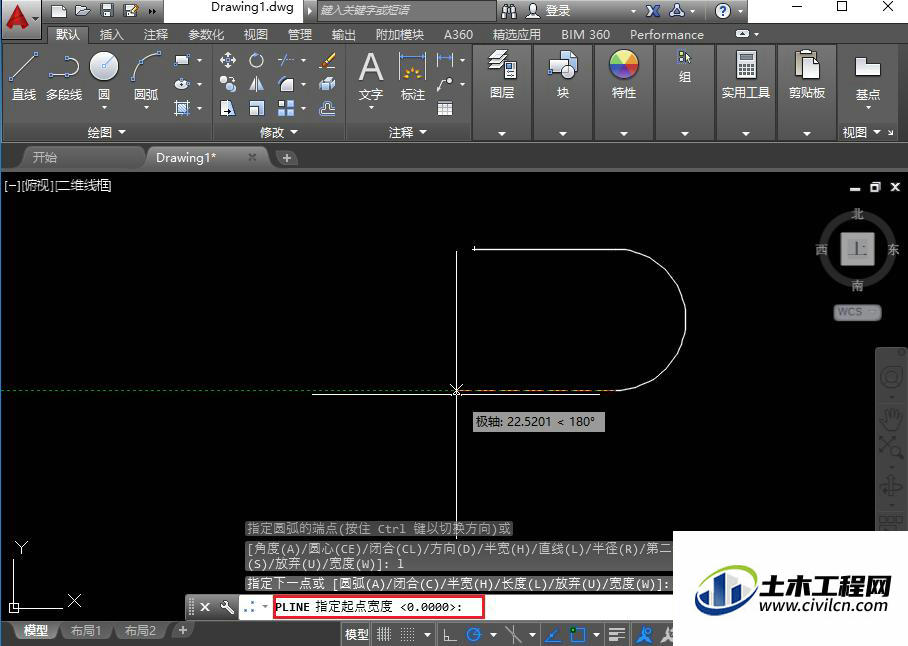Open the Help dropdown arrow
This screenshot has height=646, width=908.
[740, 11]
